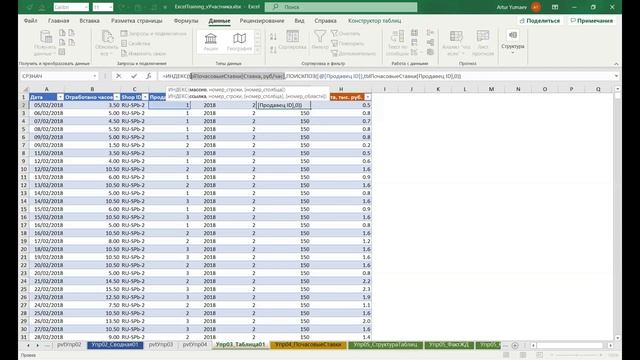The image size is (640, 360).
Task: Select the Упр02_Сводная01 sheet tab
Action: coord(115,345)
